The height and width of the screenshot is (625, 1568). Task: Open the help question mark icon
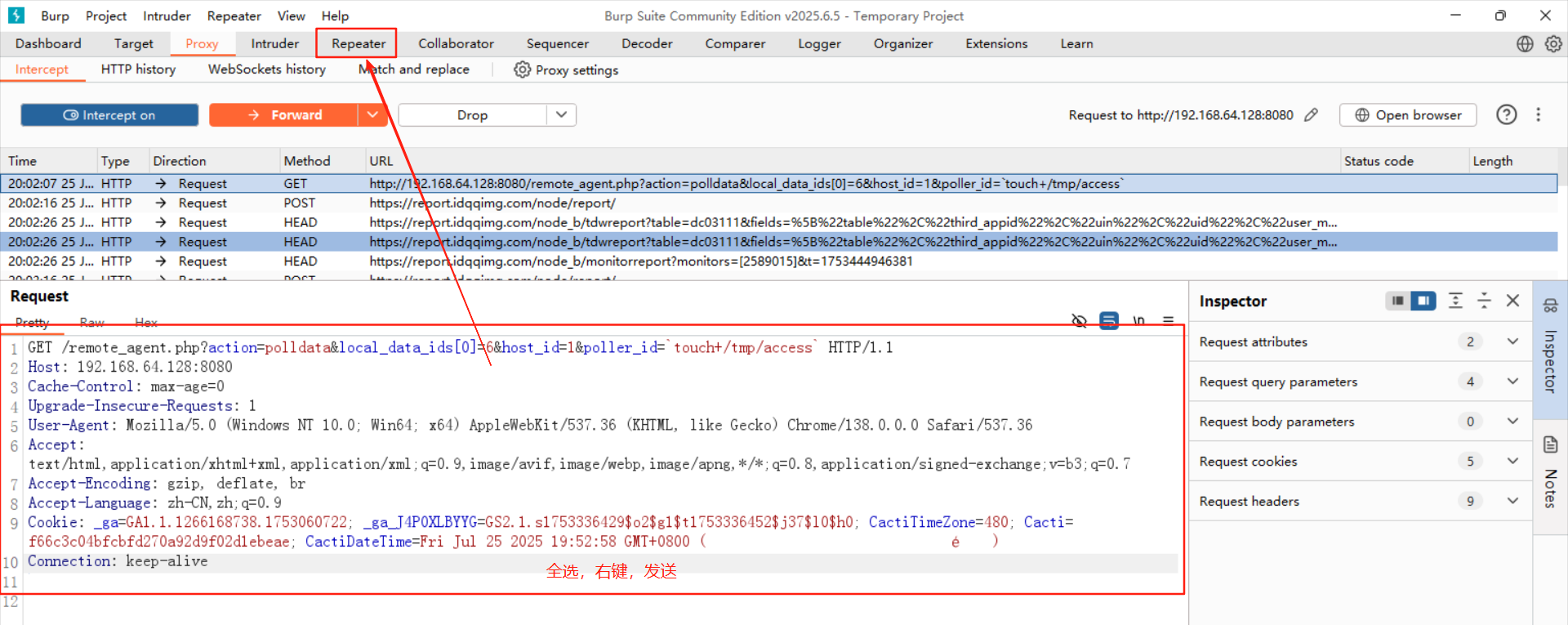click(x=1507, y=115)
